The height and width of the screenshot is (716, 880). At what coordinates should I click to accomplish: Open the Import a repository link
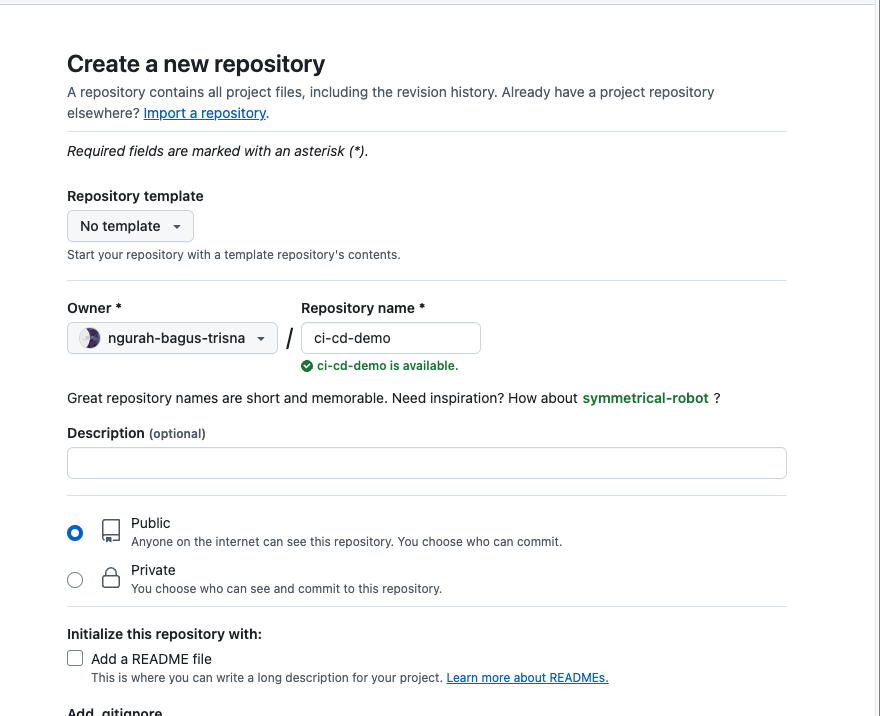[x=205, y=113]
